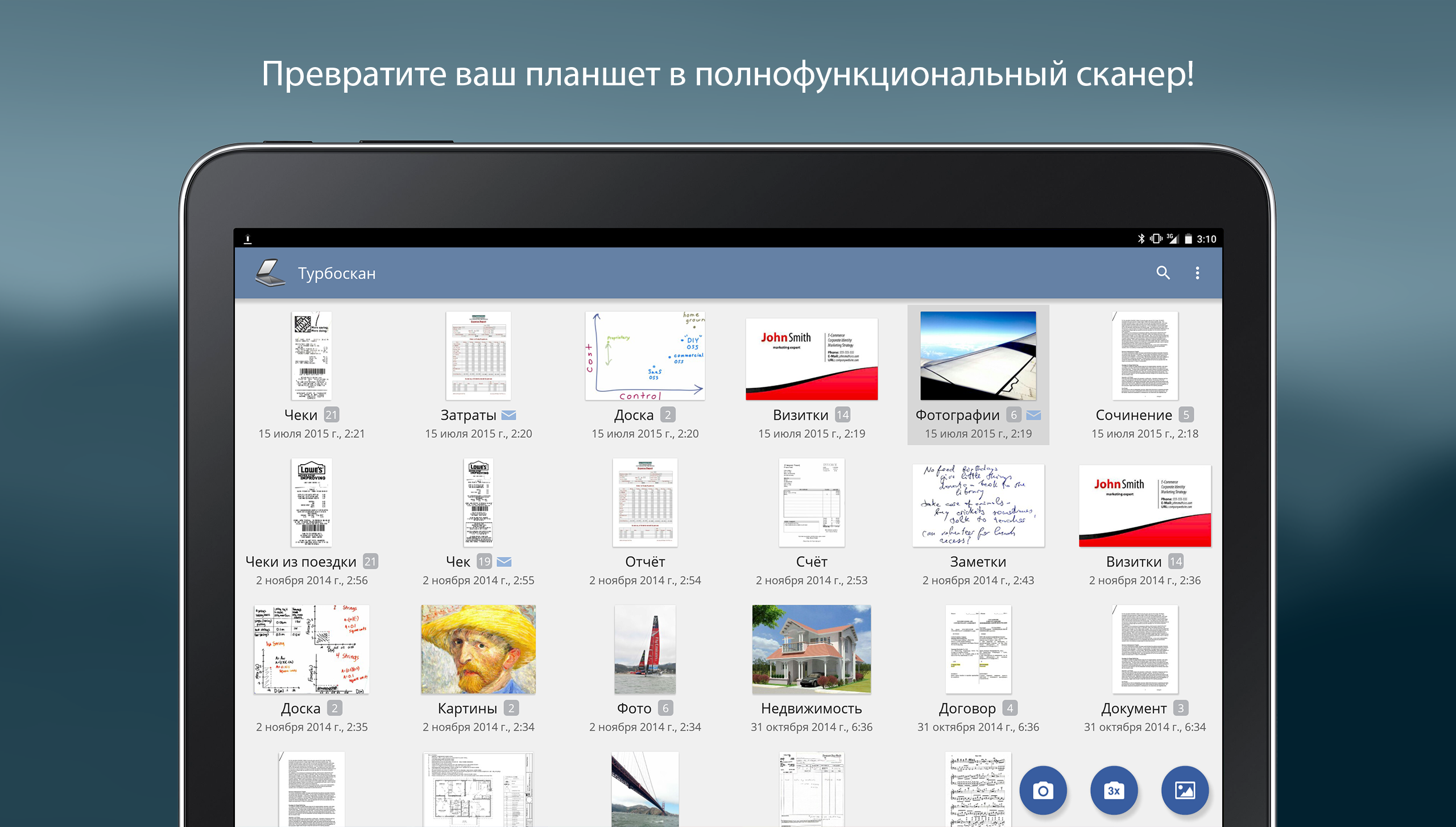
Task: Click date 31 октября 2014 г., 6:34
Action: pos(1145,727)
